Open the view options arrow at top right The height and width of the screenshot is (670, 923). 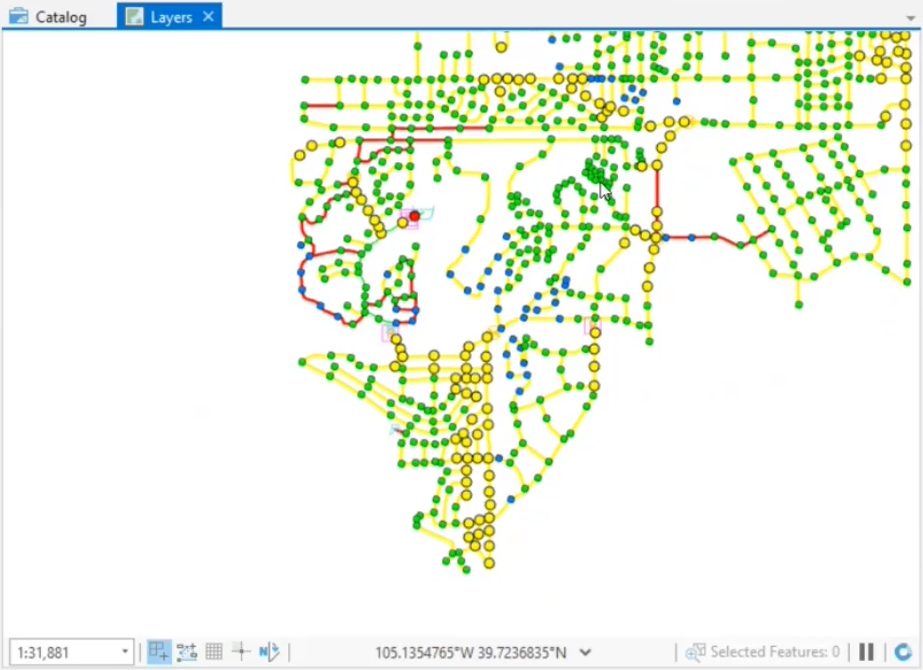(911, 18)
